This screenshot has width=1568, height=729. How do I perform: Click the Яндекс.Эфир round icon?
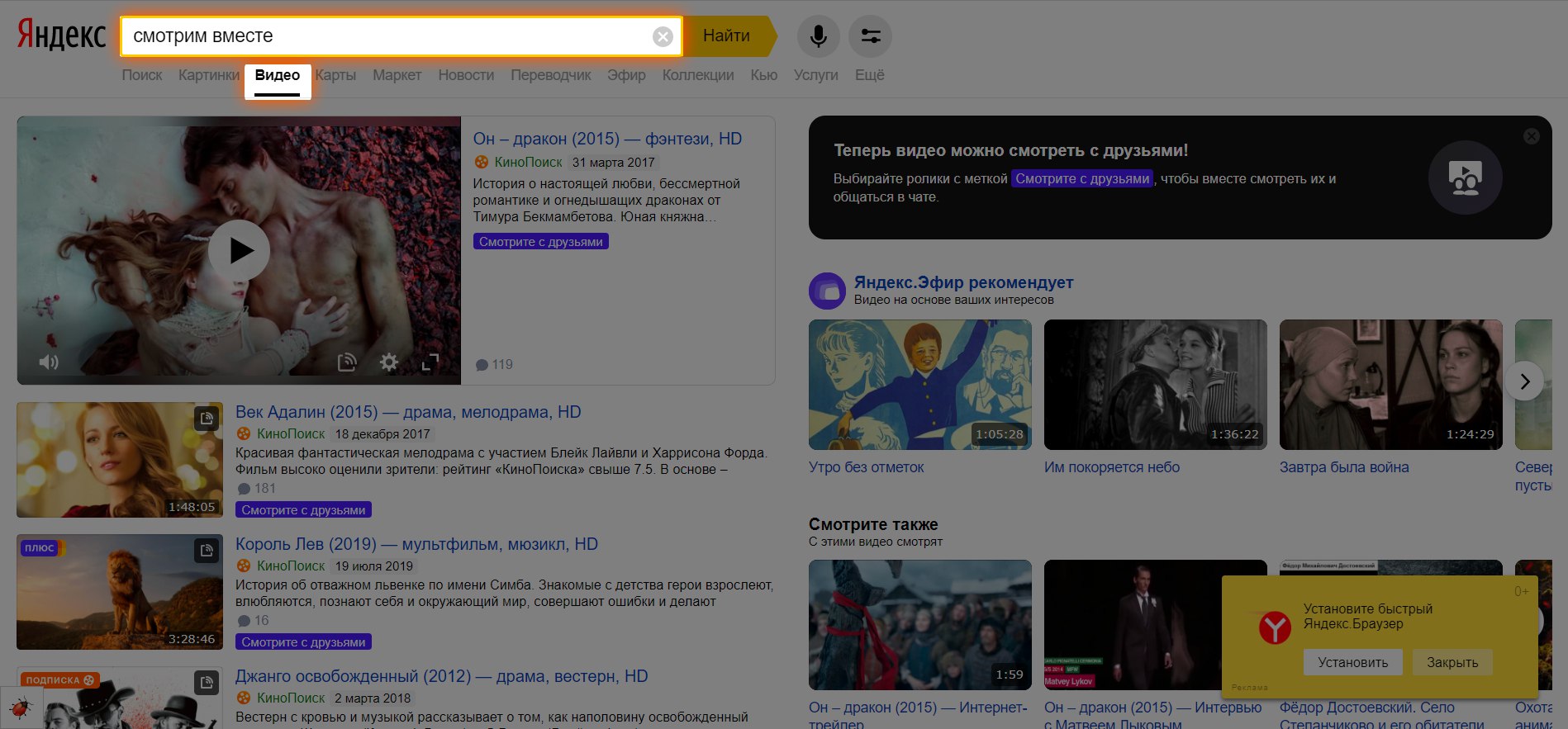pos(827,291)
